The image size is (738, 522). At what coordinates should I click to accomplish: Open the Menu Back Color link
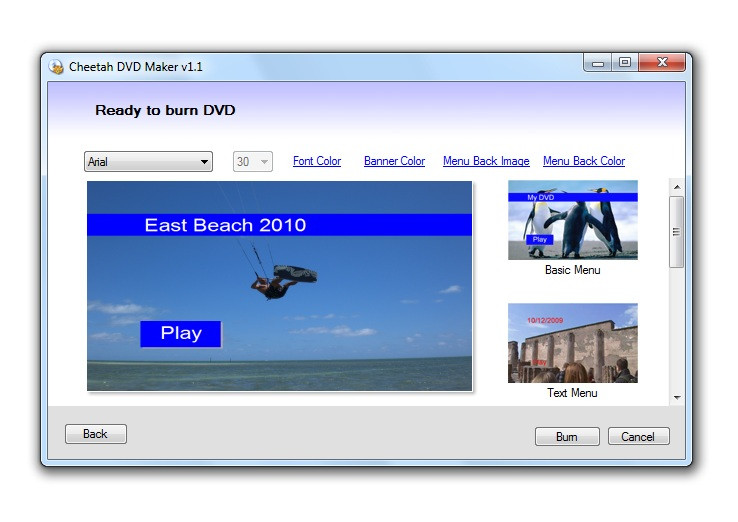pyautogui.click(x=584, y=161)
